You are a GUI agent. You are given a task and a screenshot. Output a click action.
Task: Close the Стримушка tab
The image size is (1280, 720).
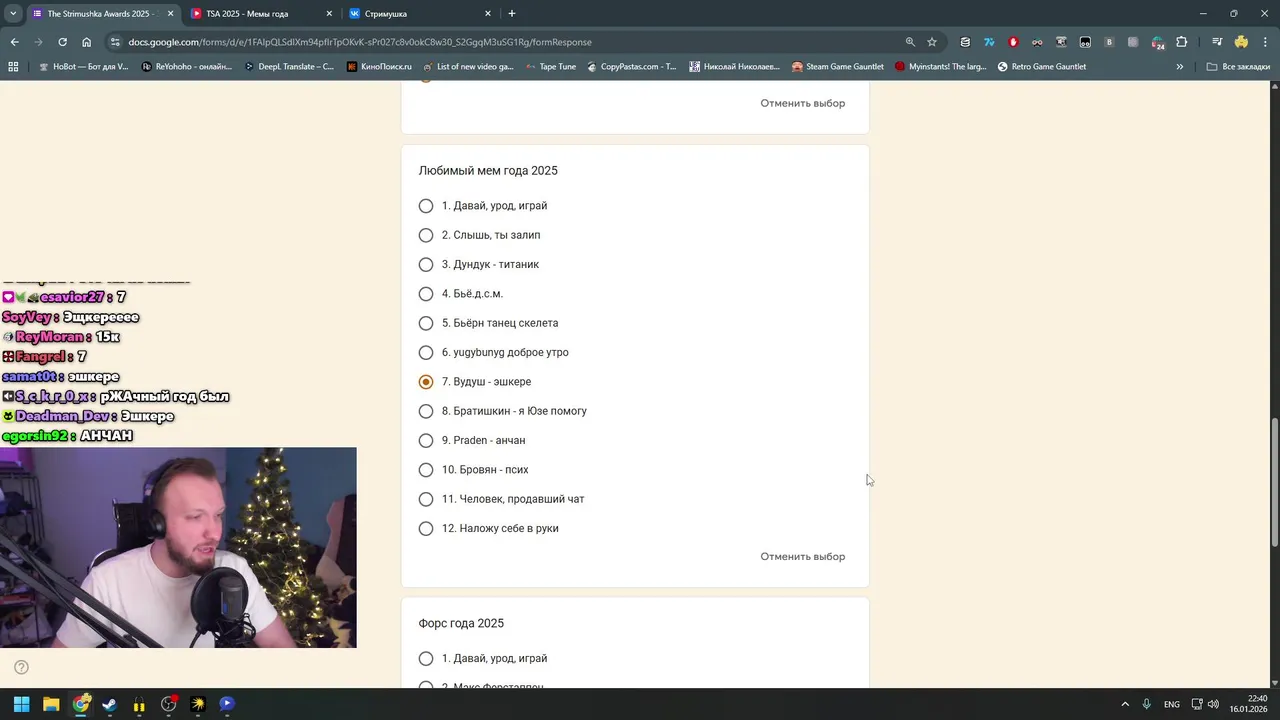(x=488, y=14)
